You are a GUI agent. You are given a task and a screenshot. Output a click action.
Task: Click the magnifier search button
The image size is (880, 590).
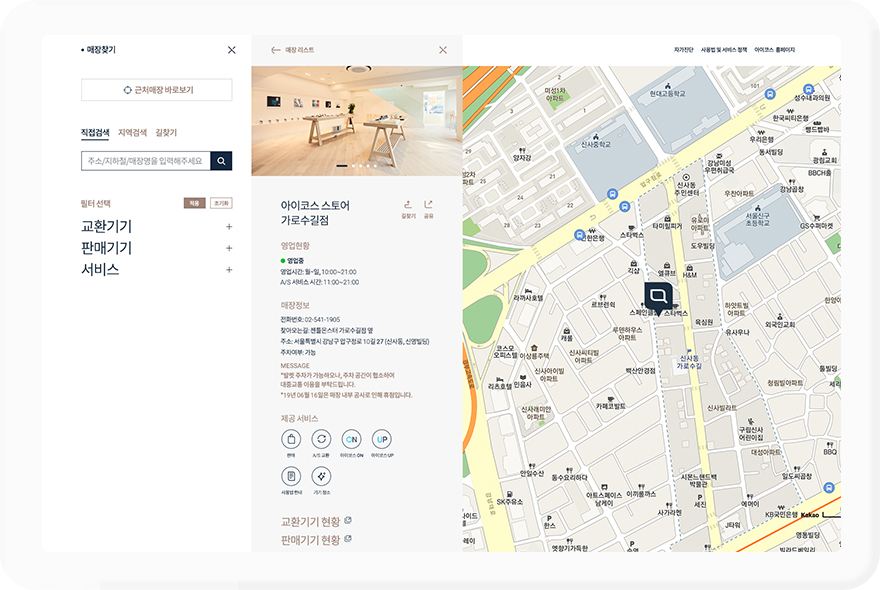[221, 161]
